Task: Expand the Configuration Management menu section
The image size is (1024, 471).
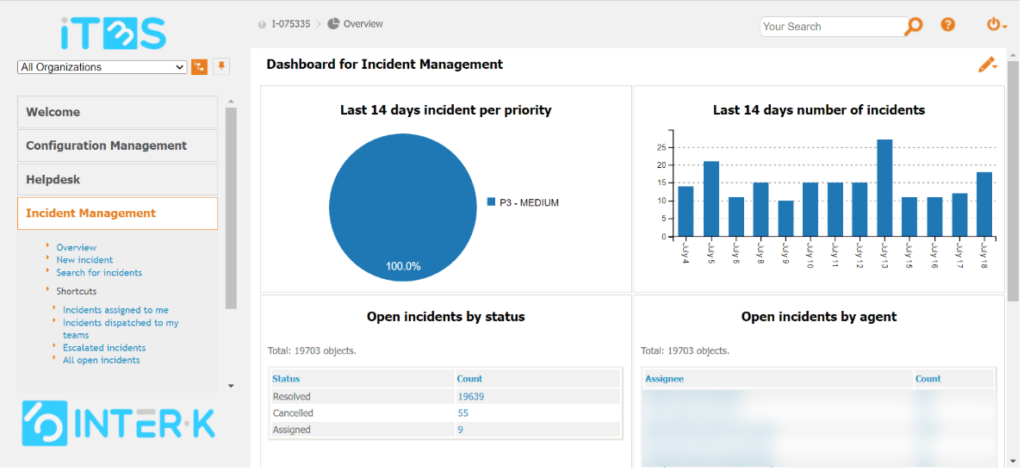Action: click(x=117, y=146)
